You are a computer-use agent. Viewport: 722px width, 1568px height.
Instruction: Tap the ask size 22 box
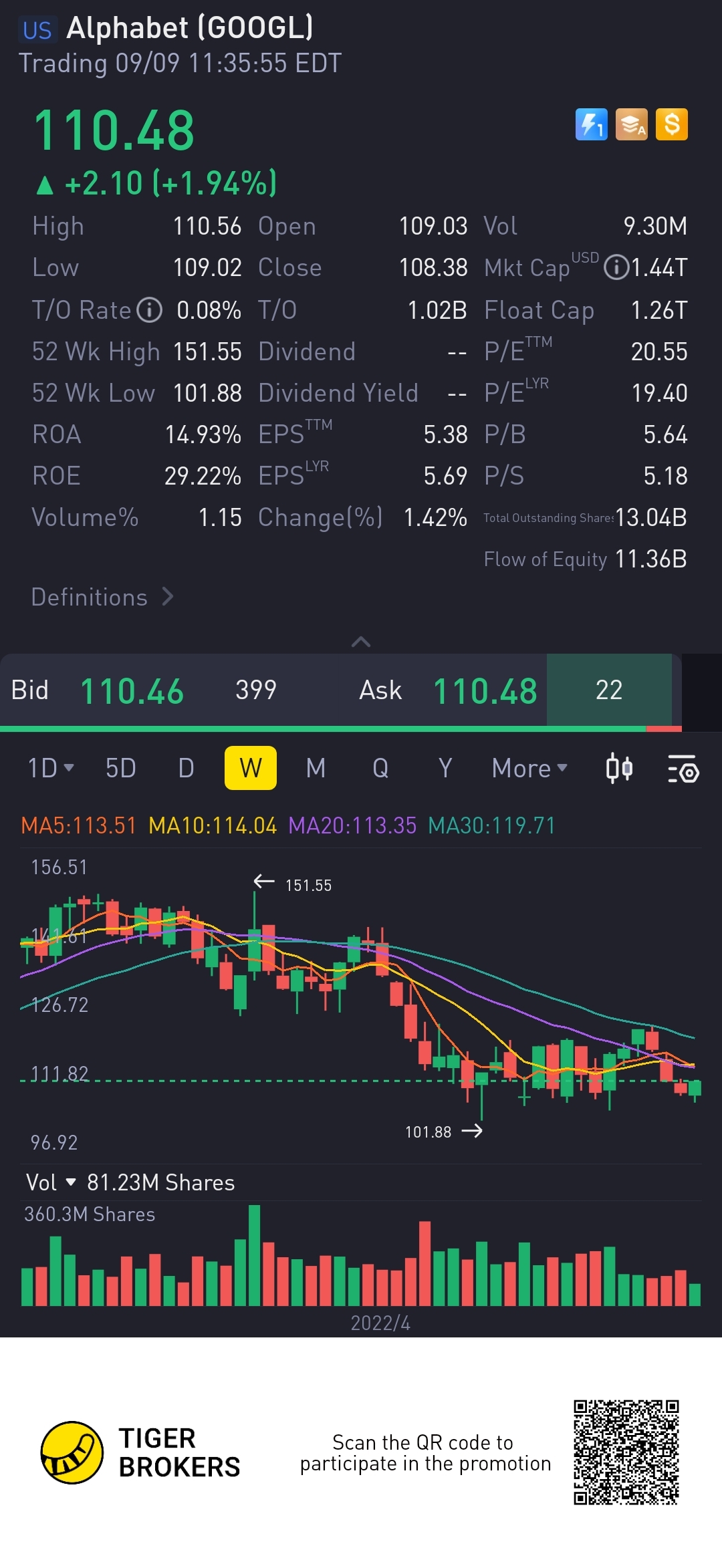tap(609, 690)
